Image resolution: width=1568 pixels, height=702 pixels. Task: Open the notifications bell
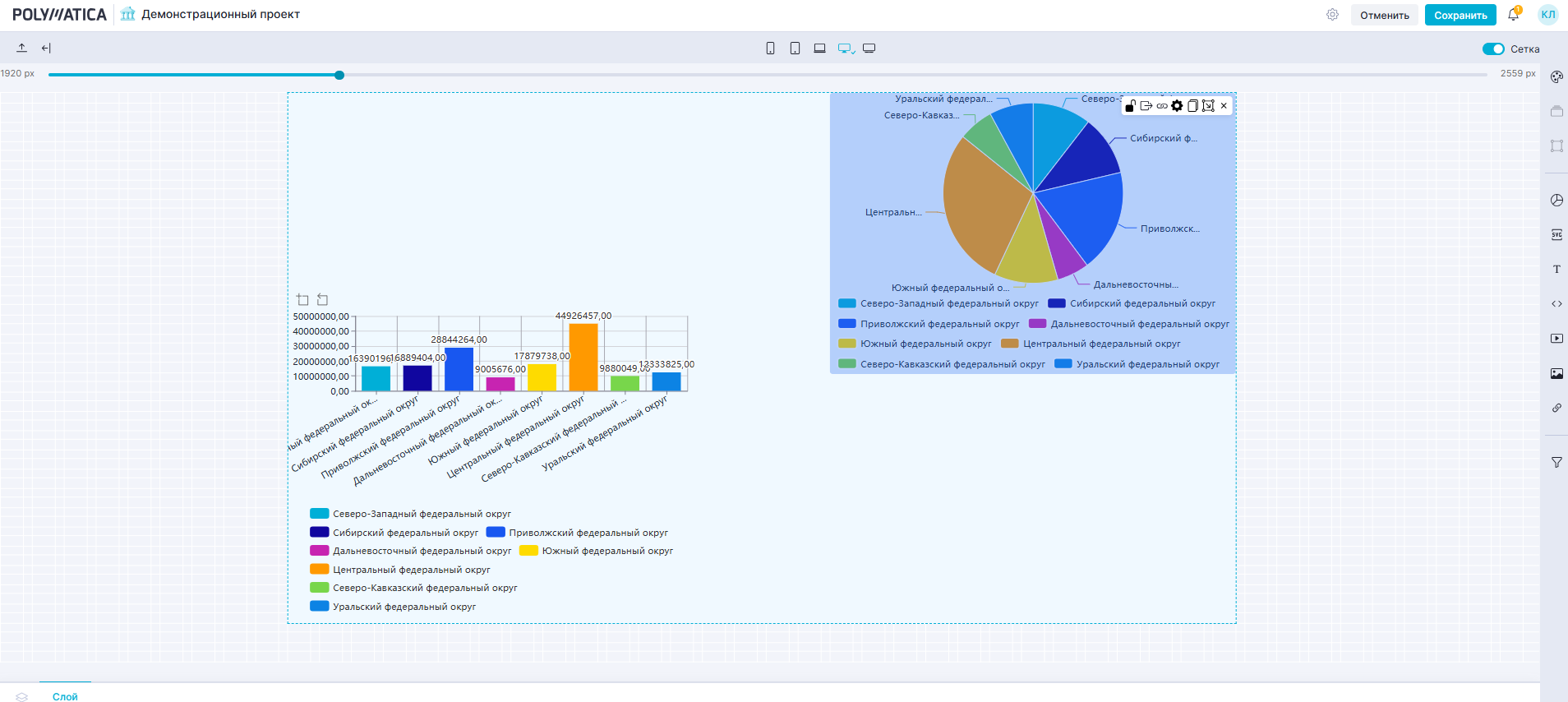pyautogui.click(x=1513, y=15)
